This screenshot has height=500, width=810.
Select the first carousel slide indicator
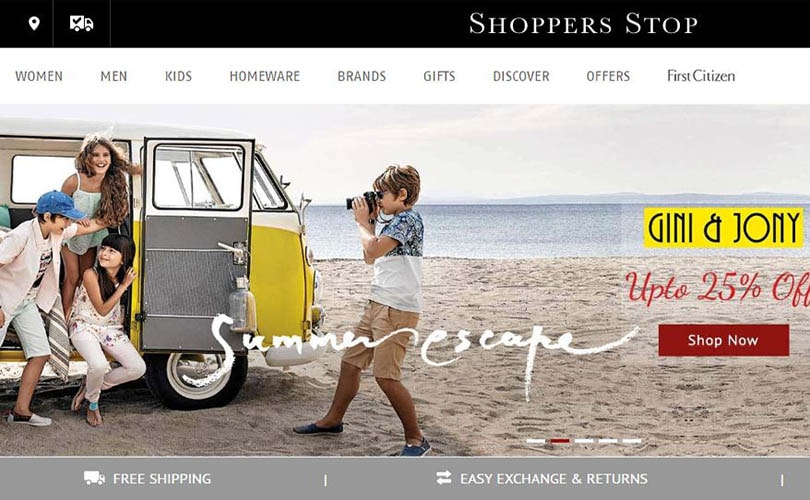tap(536, 441)
